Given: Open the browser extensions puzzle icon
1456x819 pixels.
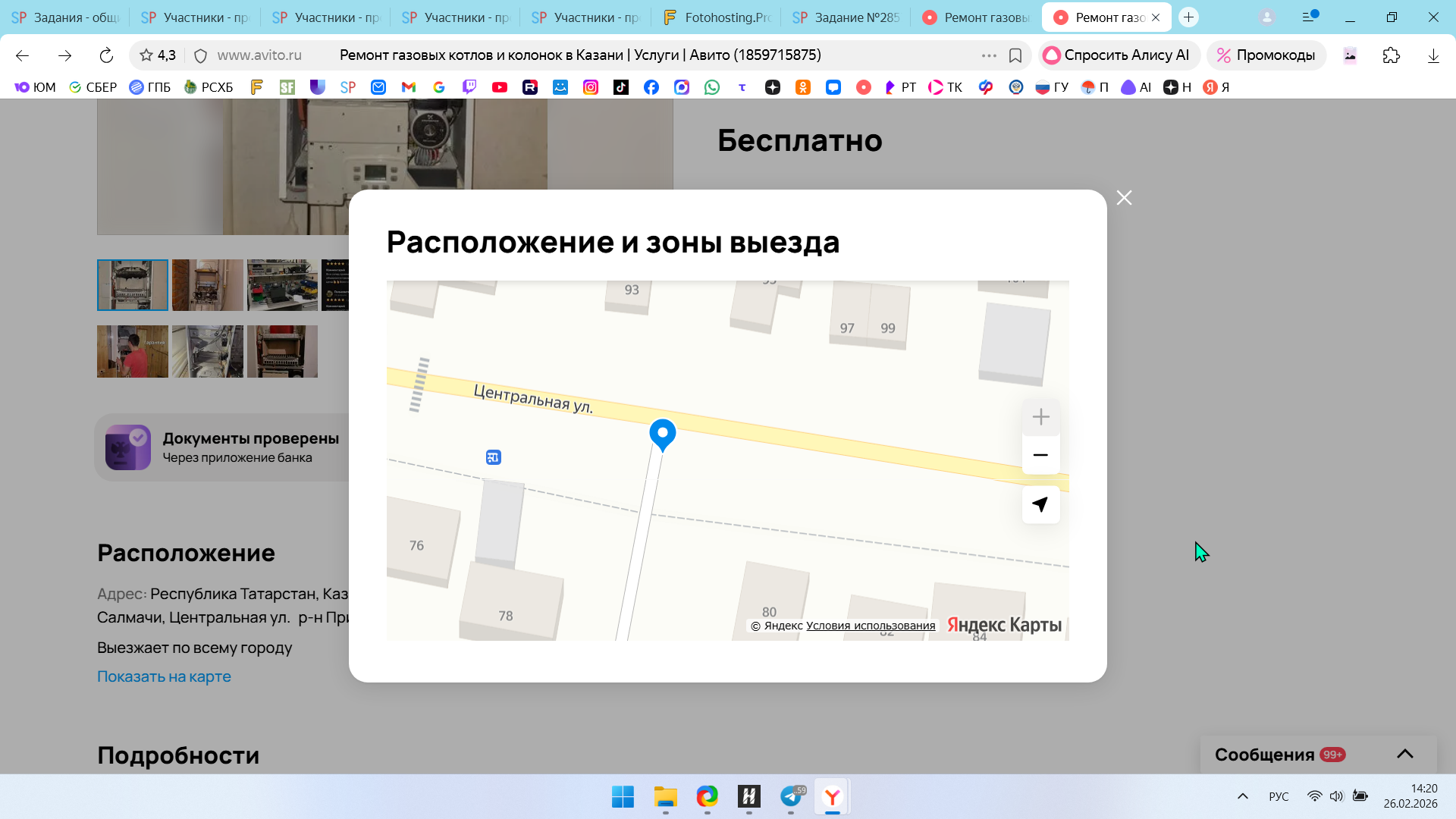Looking at the screenshot, I should click(1391, 55).
